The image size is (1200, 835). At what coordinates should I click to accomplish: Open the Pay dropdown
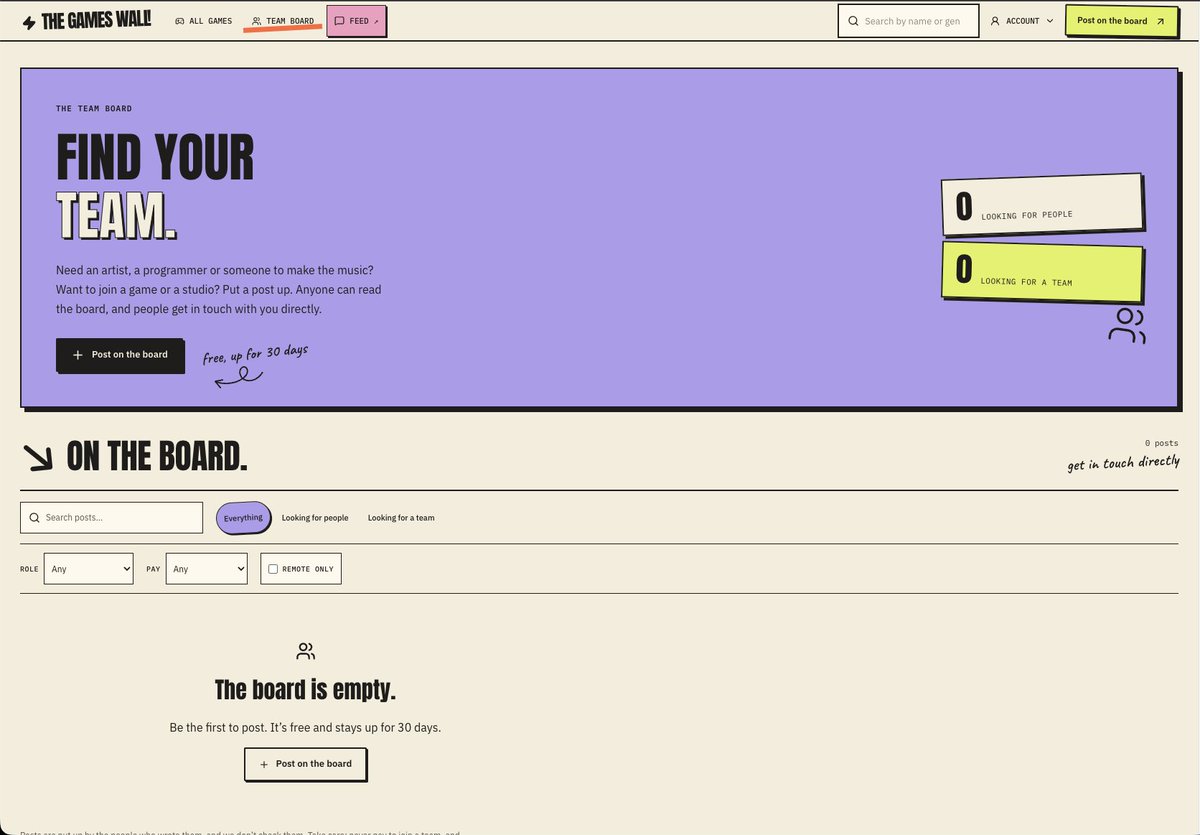[206, 569]
